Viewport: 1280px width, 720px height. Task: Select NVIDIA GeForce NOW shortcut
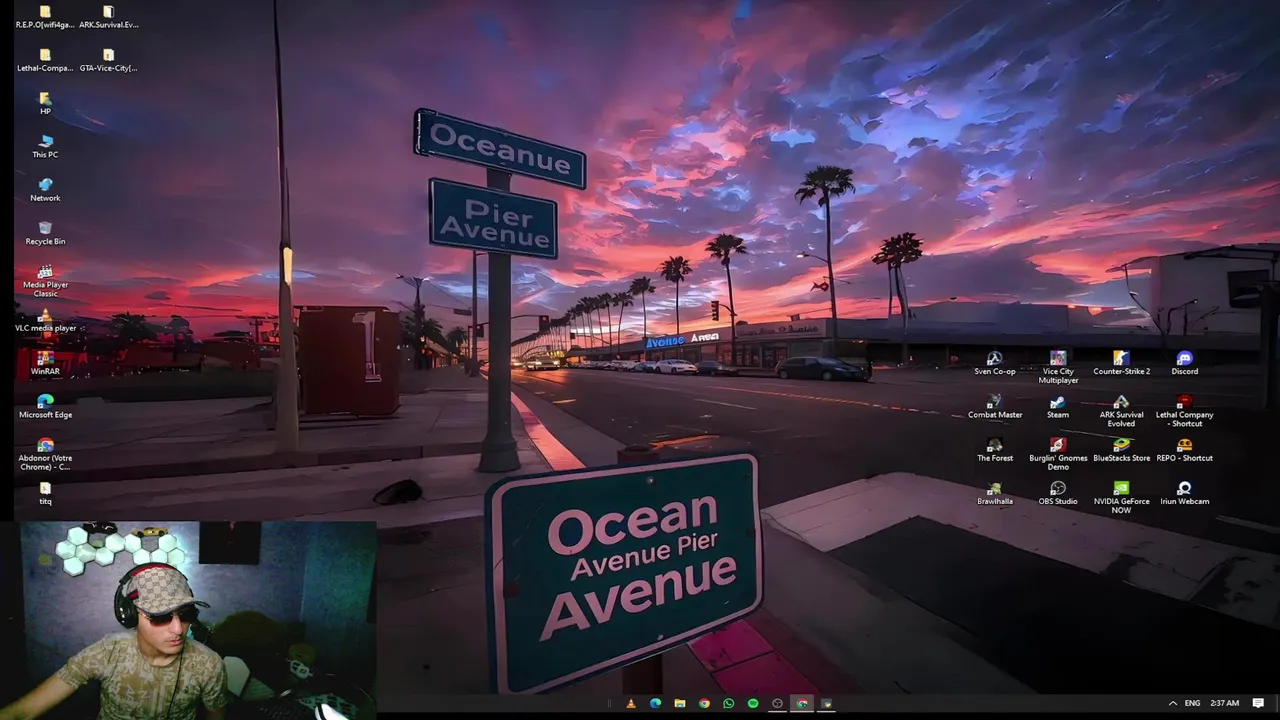(x=1121, y=498)
